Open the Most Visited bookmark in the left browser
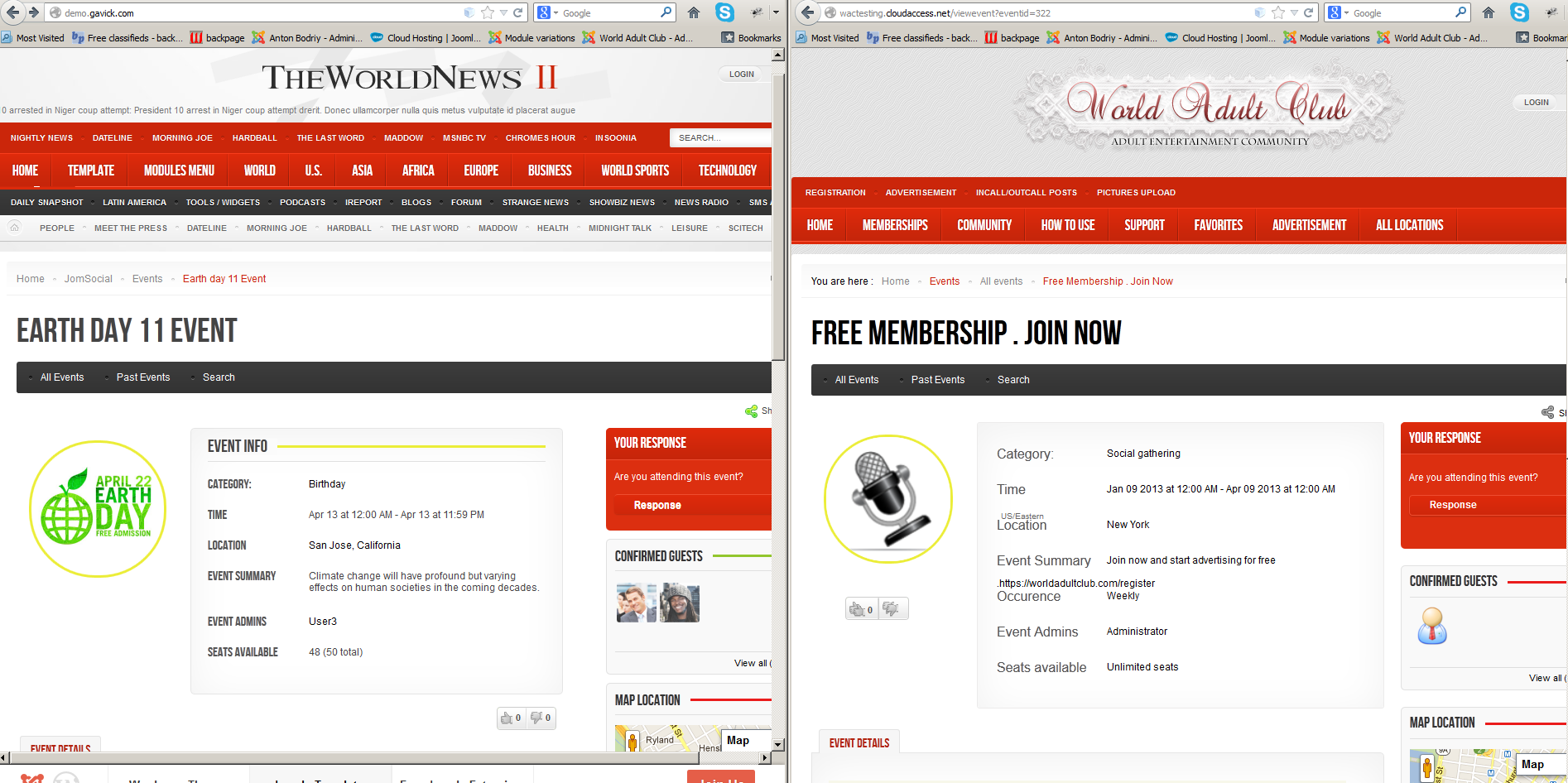Image resolution: width=1568 pixels, height=783 pixels. tap(33, 37)
